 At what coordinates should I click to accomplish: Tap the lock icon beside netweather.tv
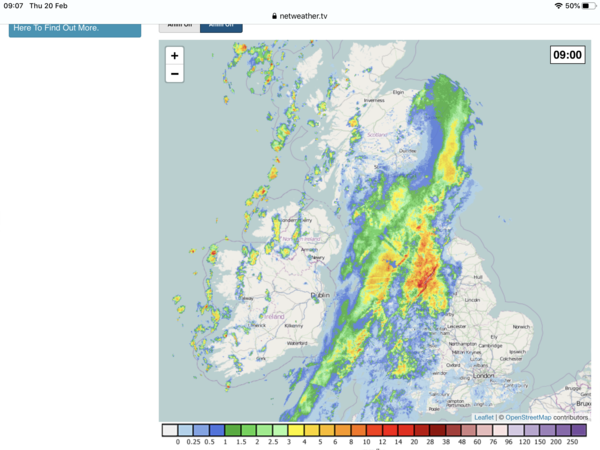point(274,16)
